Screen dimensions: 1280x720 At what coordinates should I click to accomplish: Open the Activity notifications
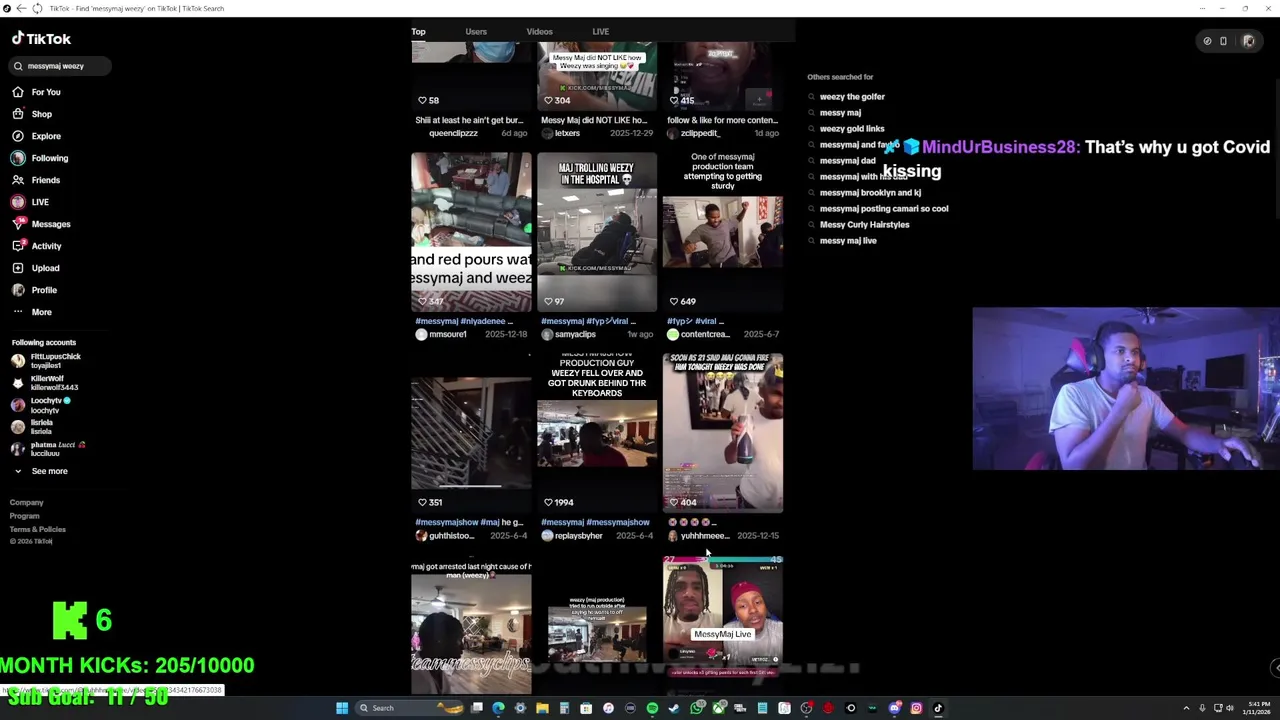tap(36, 246)
